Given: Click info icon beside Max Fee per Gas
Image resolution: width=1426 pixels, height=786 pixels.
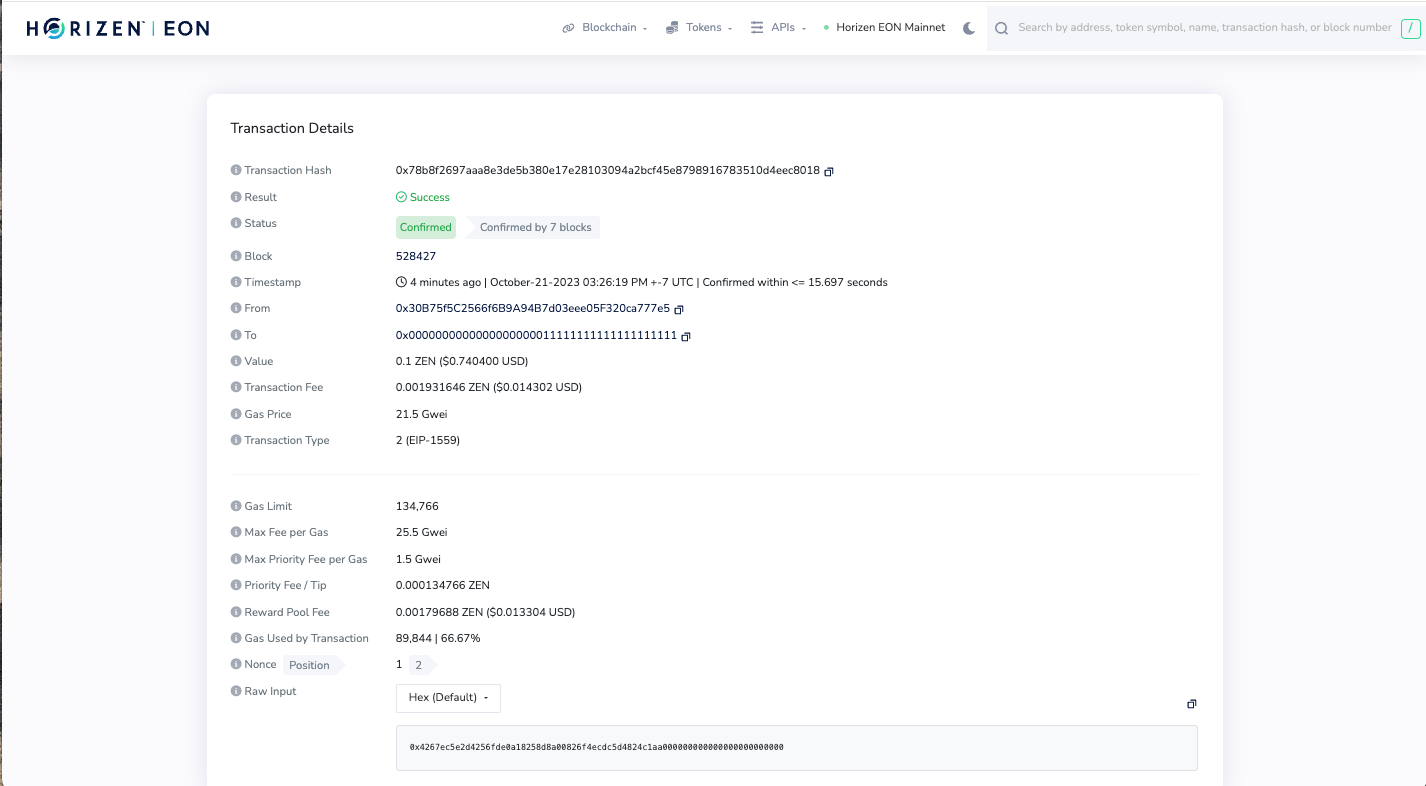Looking at the screenshot, I should point(236,532).
